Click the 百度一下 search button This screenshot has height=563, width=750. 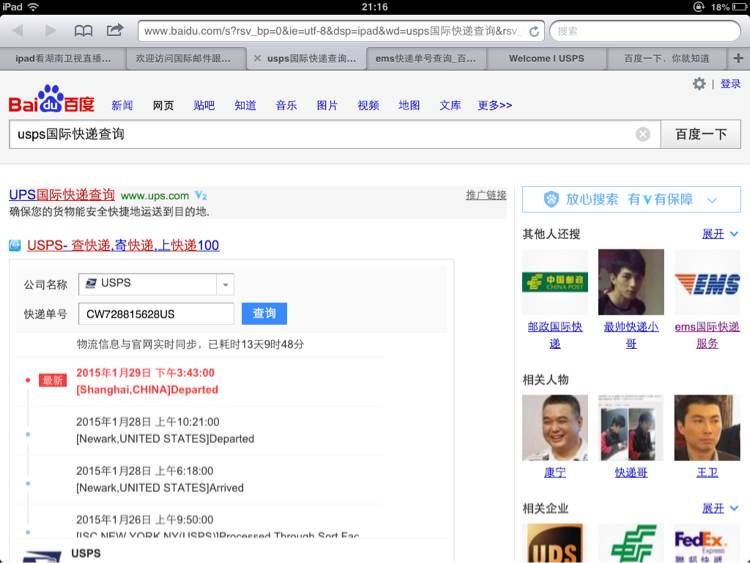(x=701, y=134)
